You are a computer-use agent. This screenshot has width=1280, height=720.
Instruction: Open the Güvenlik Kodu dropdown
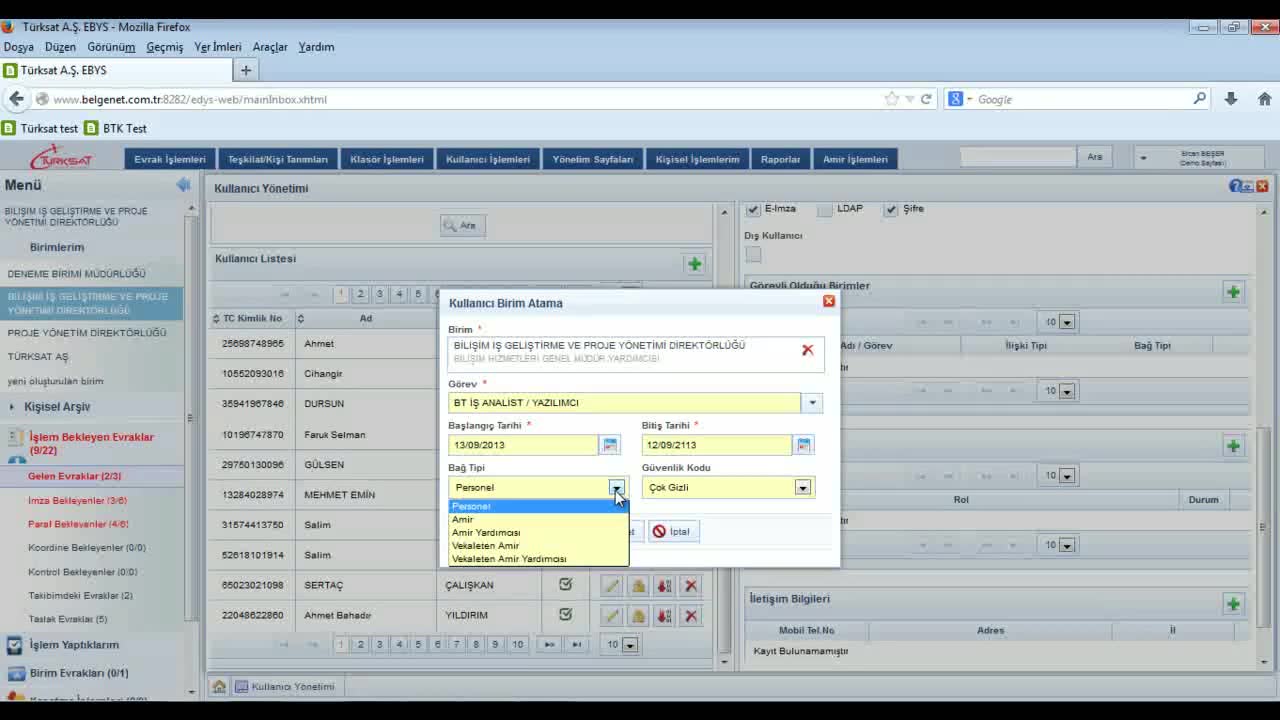(x=802, y=488)
